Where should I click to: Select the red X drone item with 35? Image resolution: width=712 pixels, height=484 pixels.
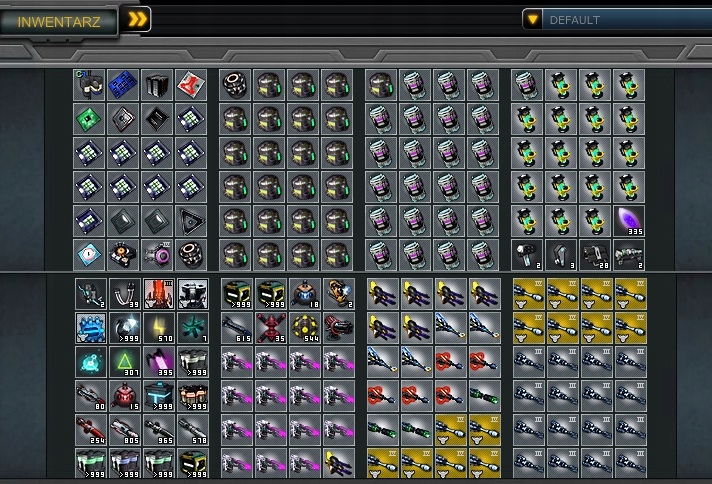tap(271, 328)
